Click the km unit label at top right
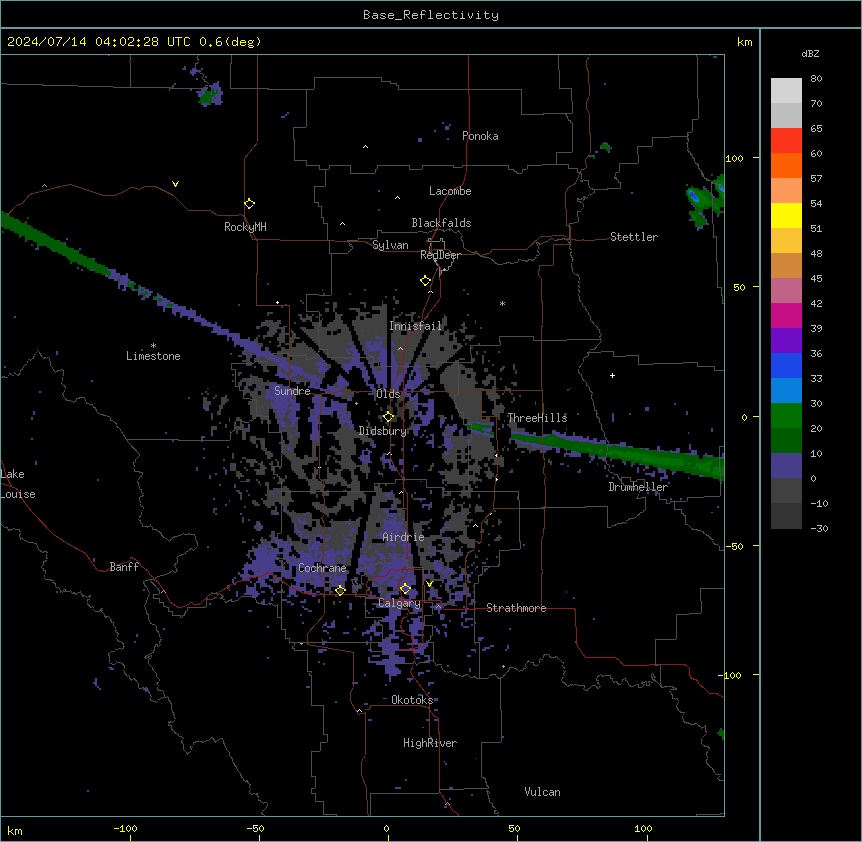This screenshot has height=842, width=862. coord(745,42)
